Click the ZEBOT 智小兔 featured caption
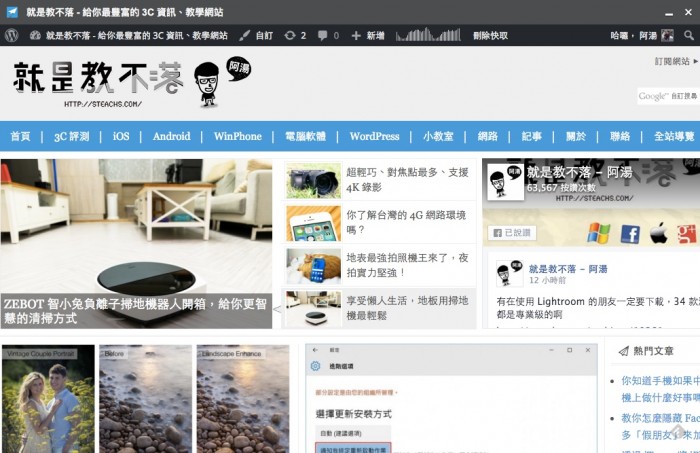Viewport: 700px width, 453px height. coord(136,311)
